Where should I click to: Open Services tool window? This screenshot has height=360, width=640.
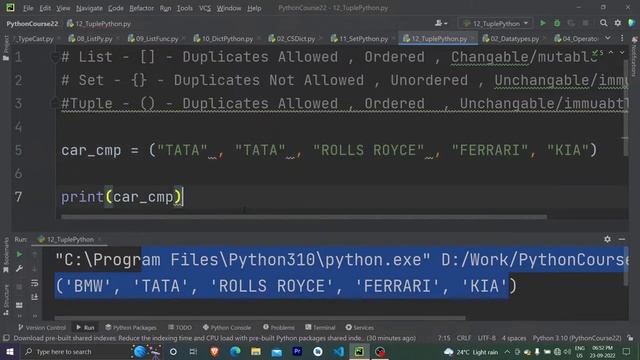pos(360,327)
